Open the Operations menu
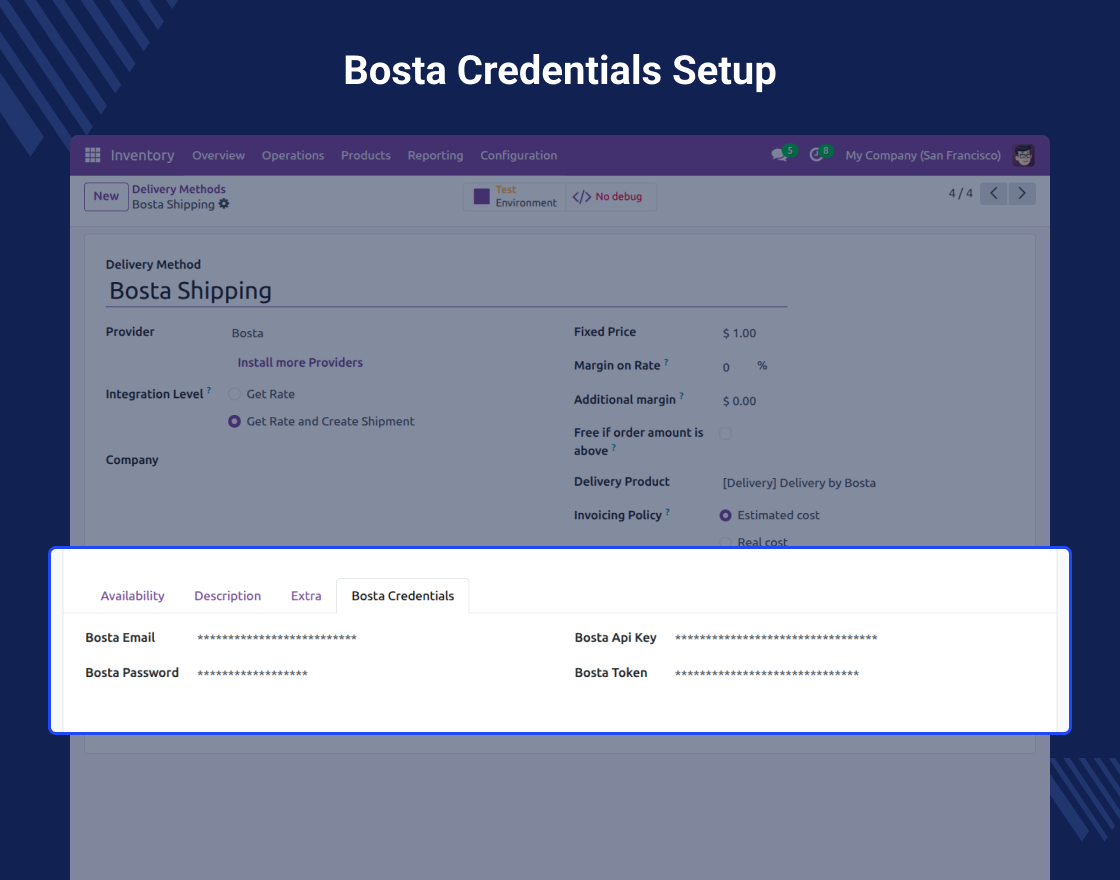The width and height of the screenshot is (1120, 880). (293, 155)
